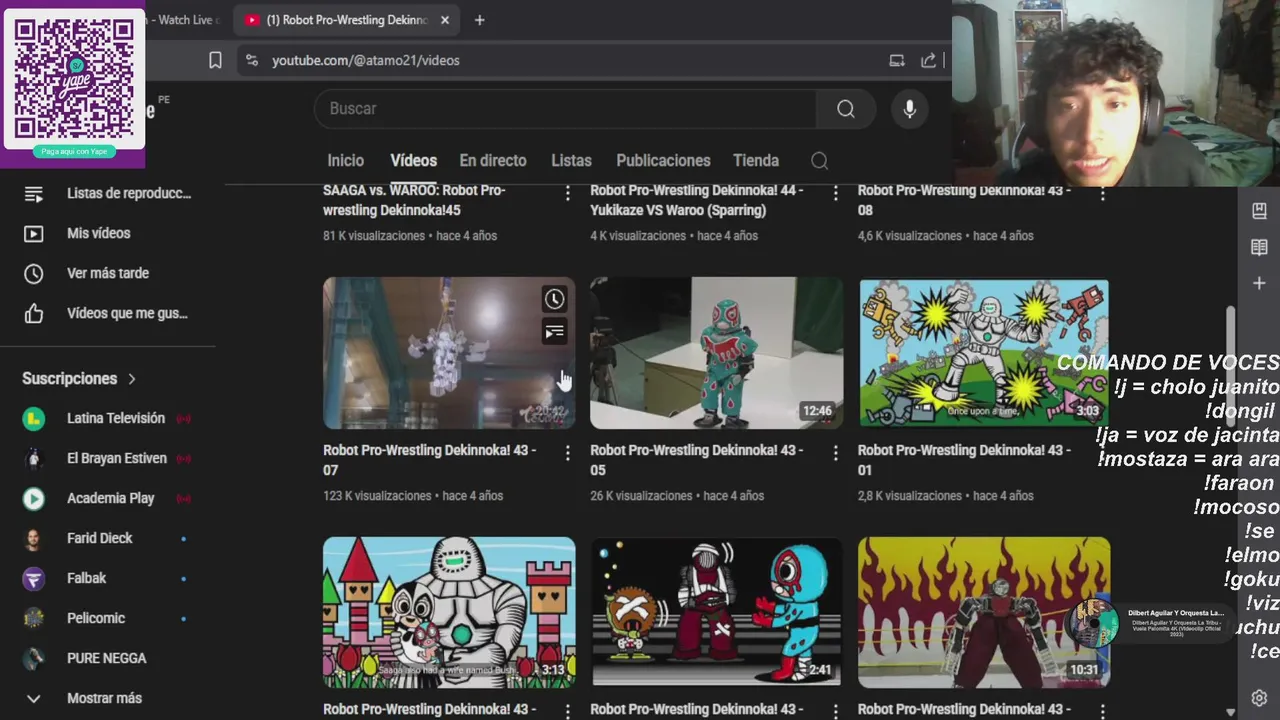Image resolution: width=1280 pixels, height=720 pixels.
Task: Click the thumbs-up Vídeos que me gustan icon
Action: [x=33, y=313]
